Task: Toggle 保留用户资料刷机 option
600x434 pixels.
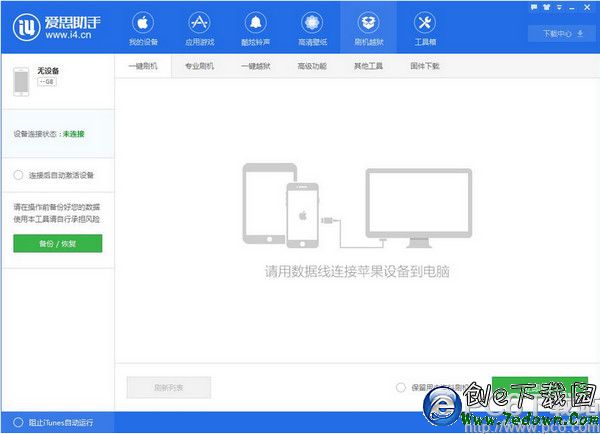Action: coord(401,388)
